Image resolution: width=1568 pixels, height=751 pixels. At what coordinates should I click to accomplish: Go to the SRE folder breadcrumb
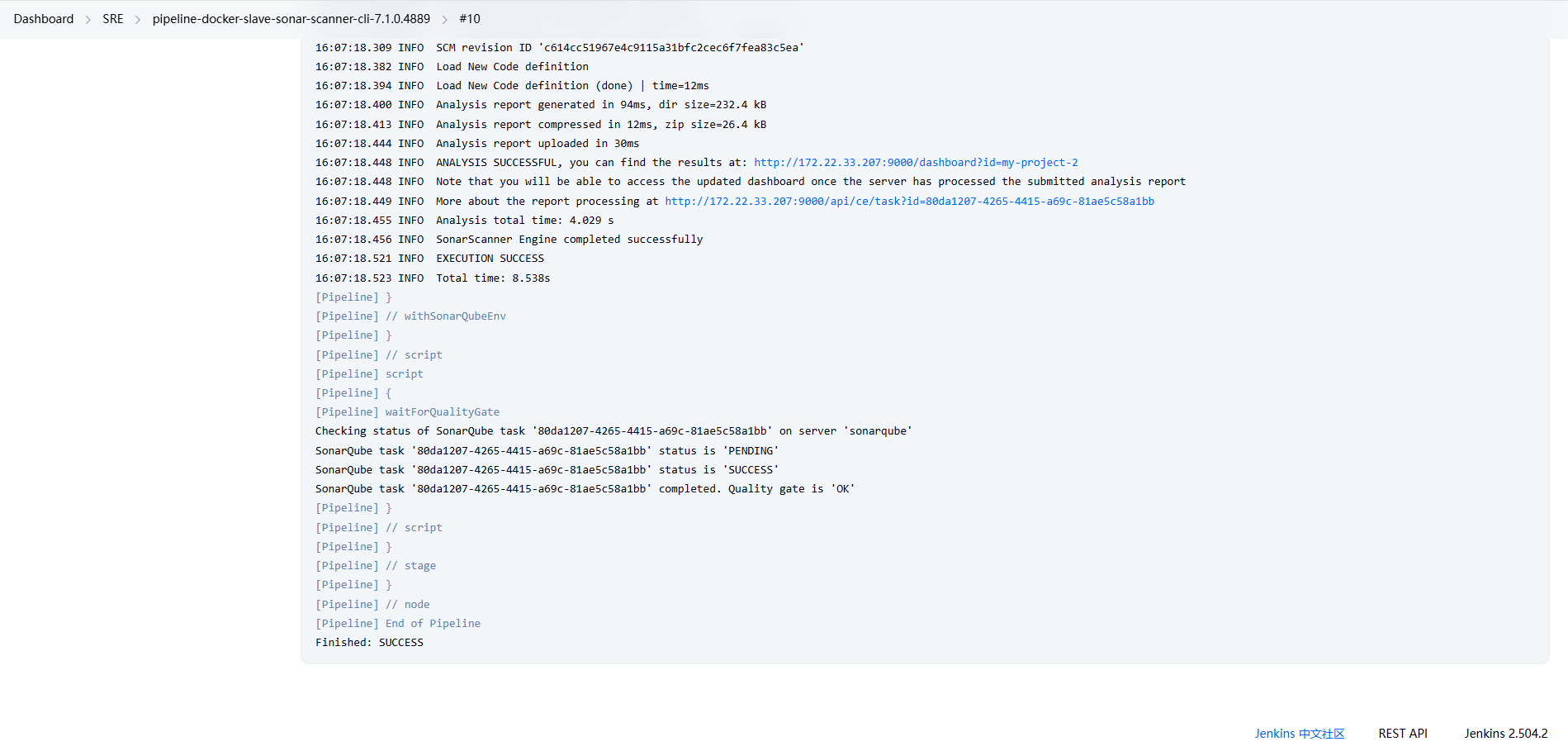[x=113, y=19]
